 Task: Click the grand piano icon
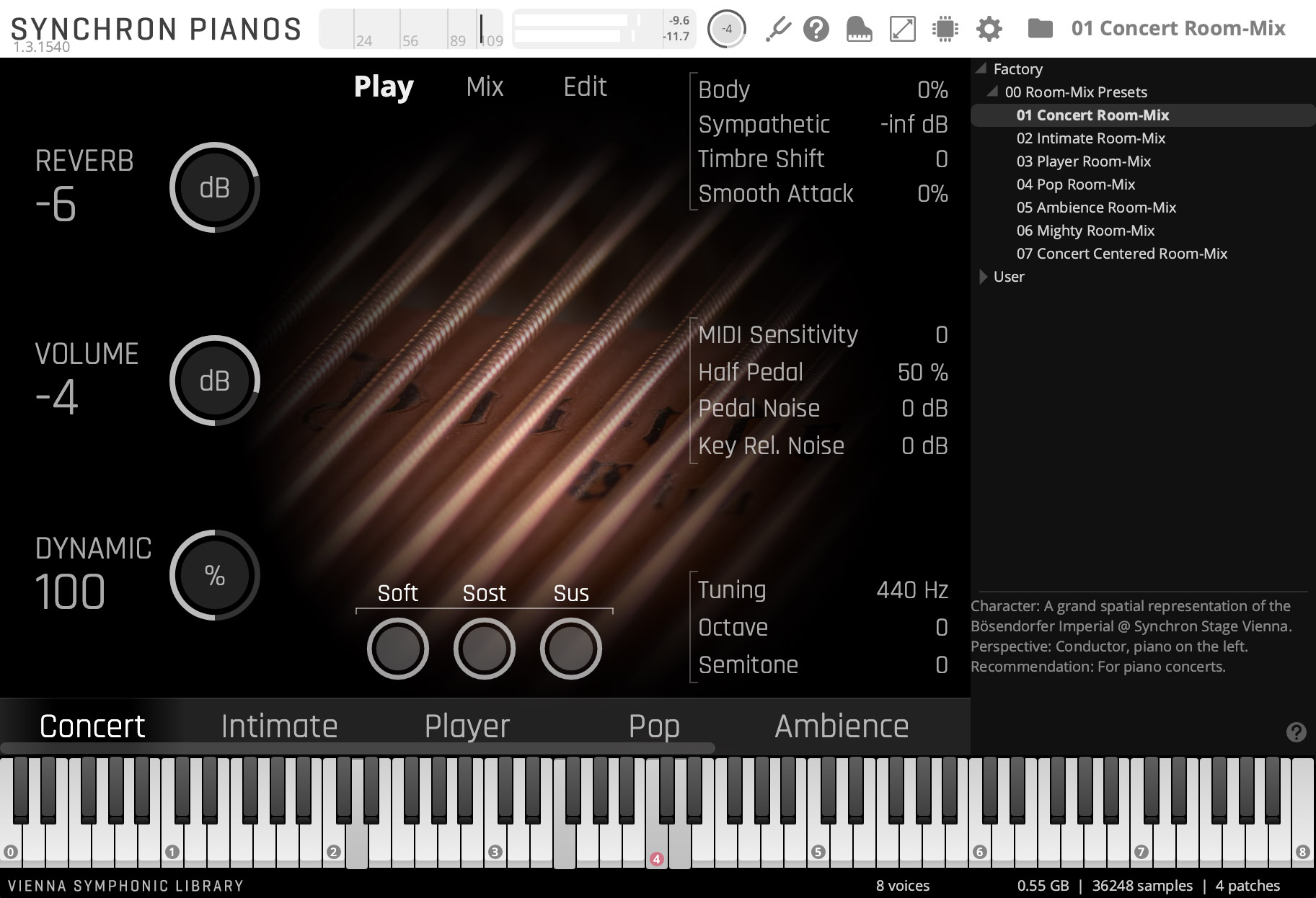pyautogui.click(x=859, y=30)
